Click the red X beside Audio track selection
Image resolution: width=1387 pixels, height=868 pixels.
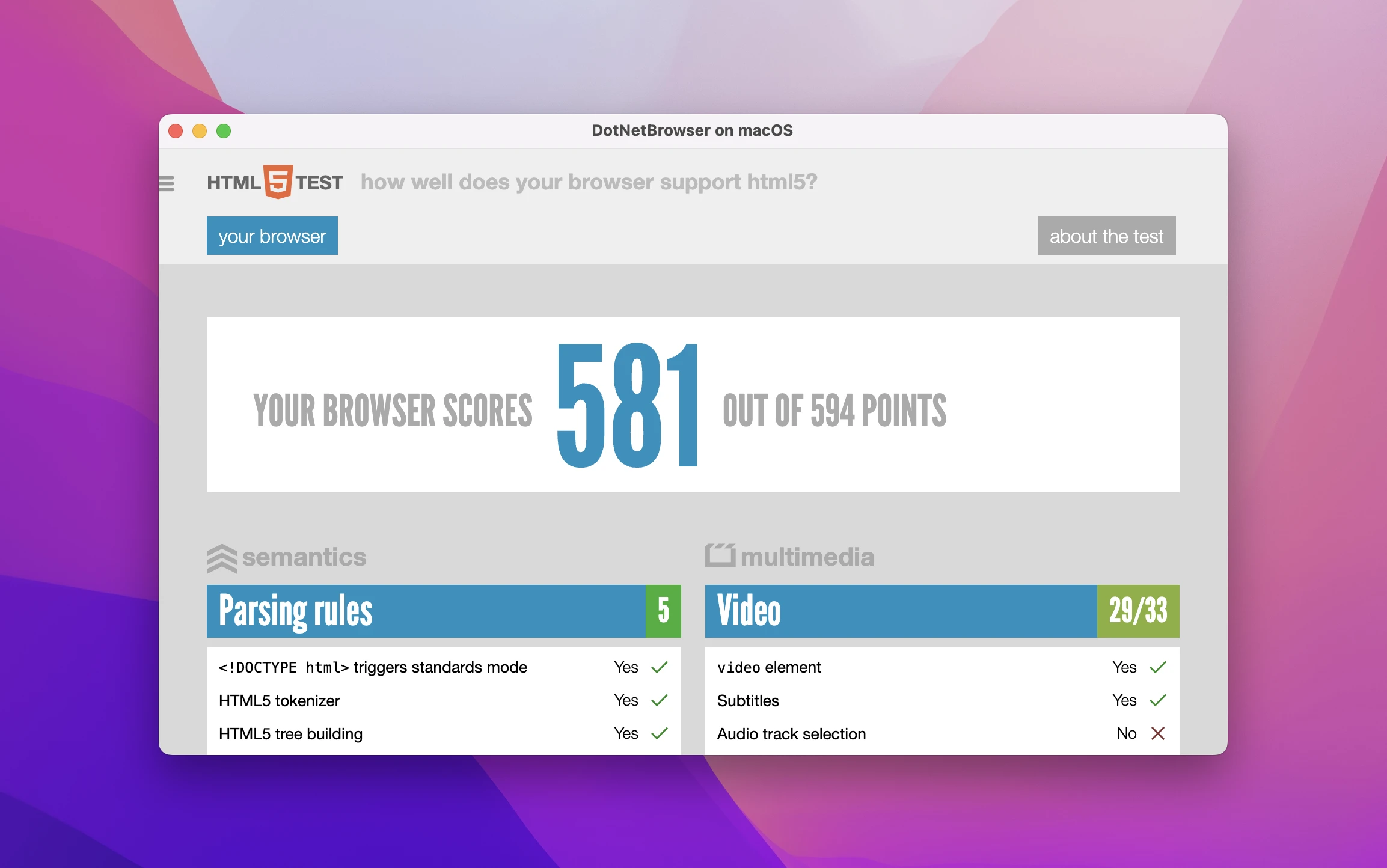click(x=1158, y=733)
